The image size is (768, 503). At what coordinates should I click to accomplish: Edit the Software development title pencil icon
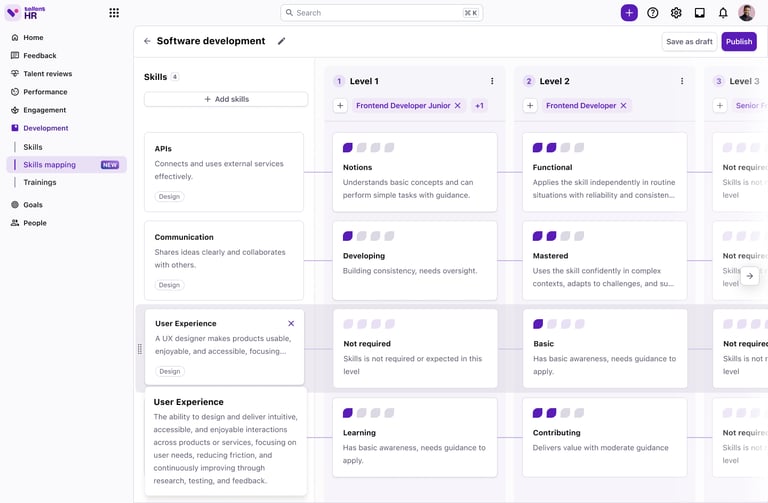(x=281, y=41)
